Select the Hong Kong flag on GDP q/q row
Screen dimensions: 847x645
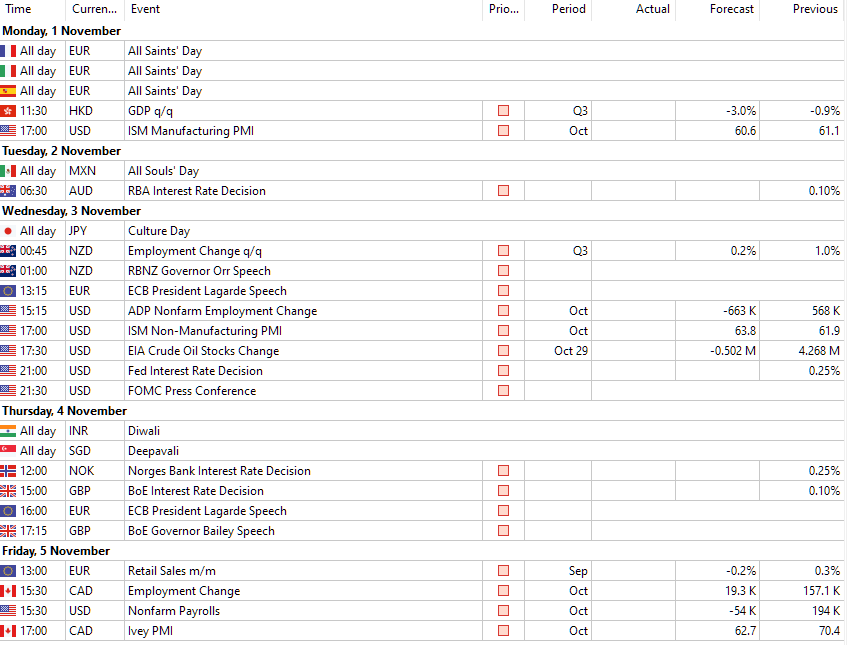click(x=8, y=111)
